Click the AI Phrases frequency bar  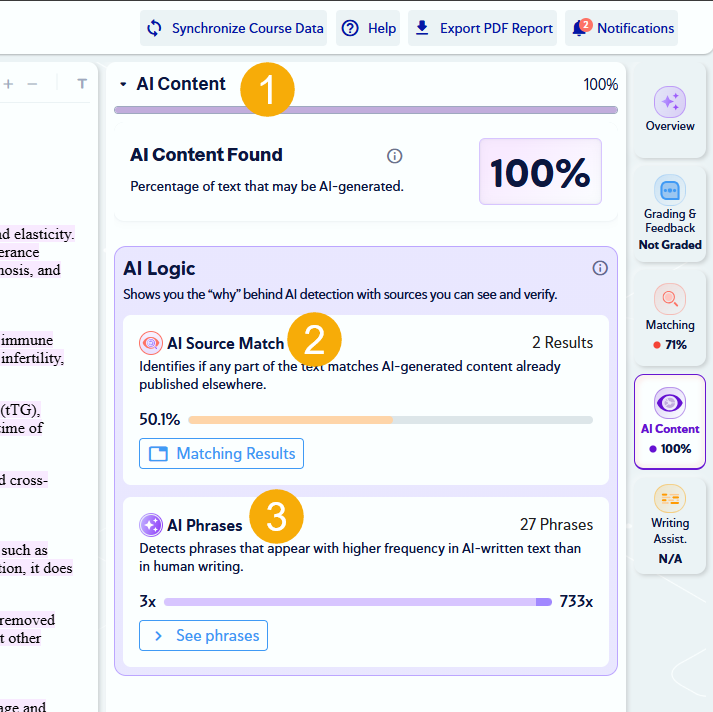[357, 602]
